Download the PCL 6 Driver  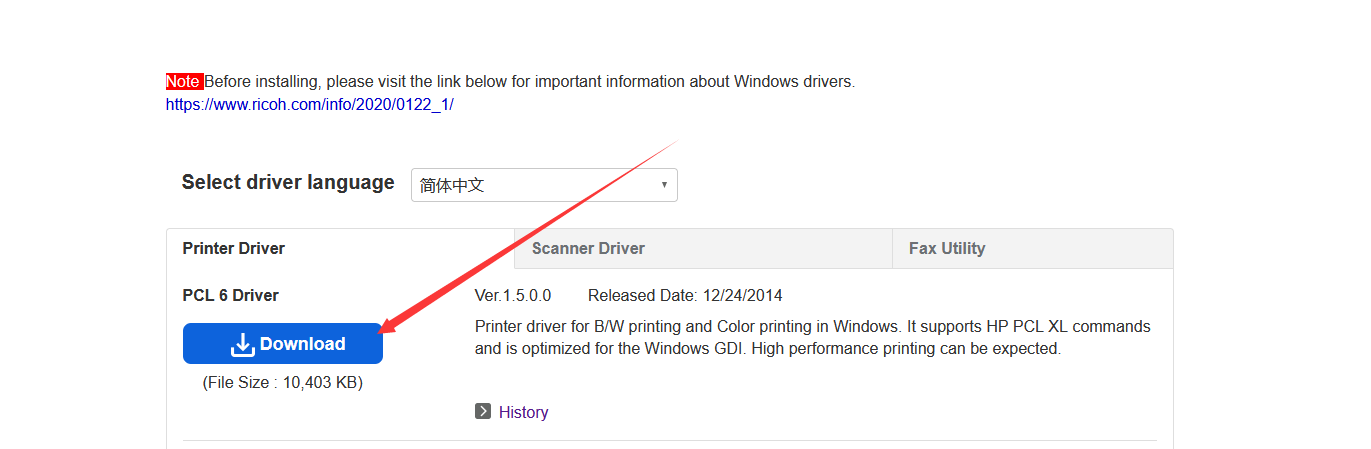[x=283, y=344]
